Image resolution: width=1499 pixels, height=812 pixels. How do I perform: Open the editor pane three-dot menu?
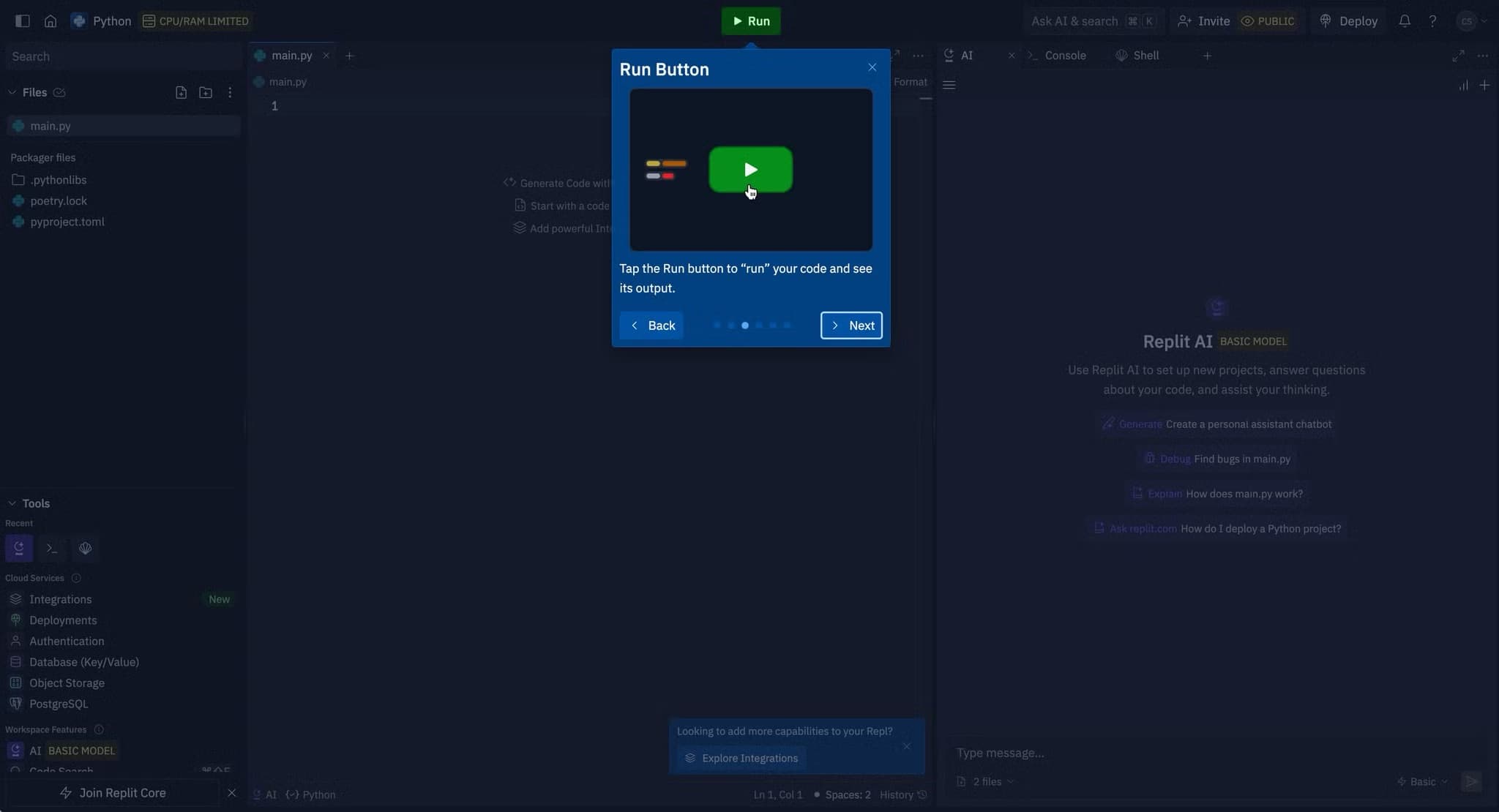point(918,56)
